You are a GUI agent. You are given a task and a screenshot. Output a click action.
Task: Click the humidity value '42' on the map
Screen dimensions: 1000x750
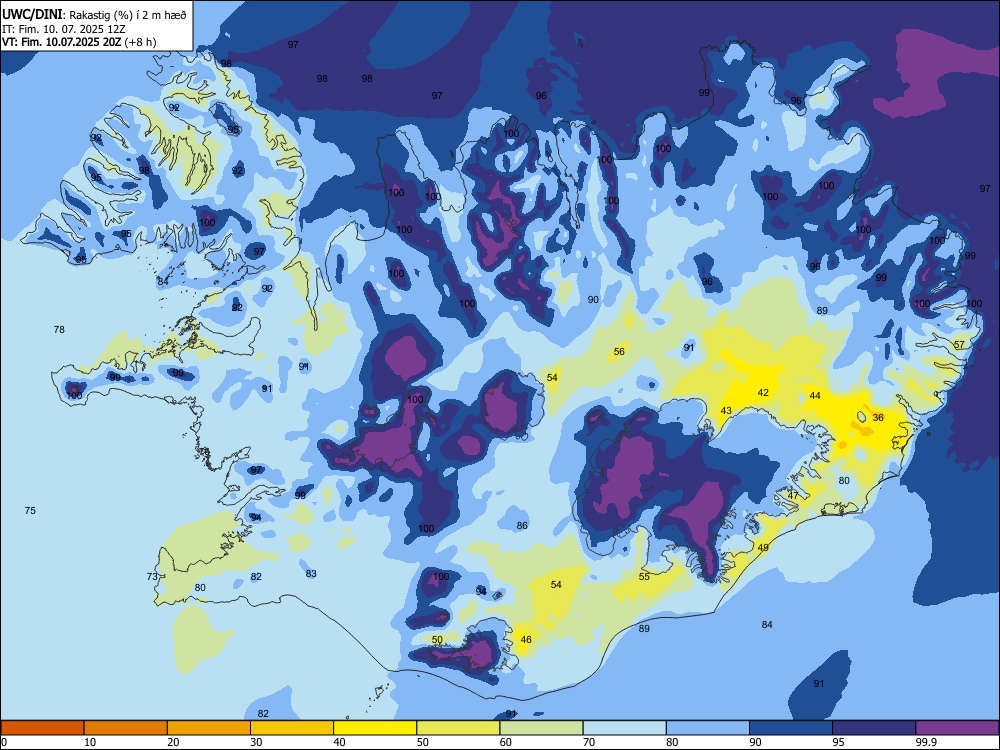(763, 393)
